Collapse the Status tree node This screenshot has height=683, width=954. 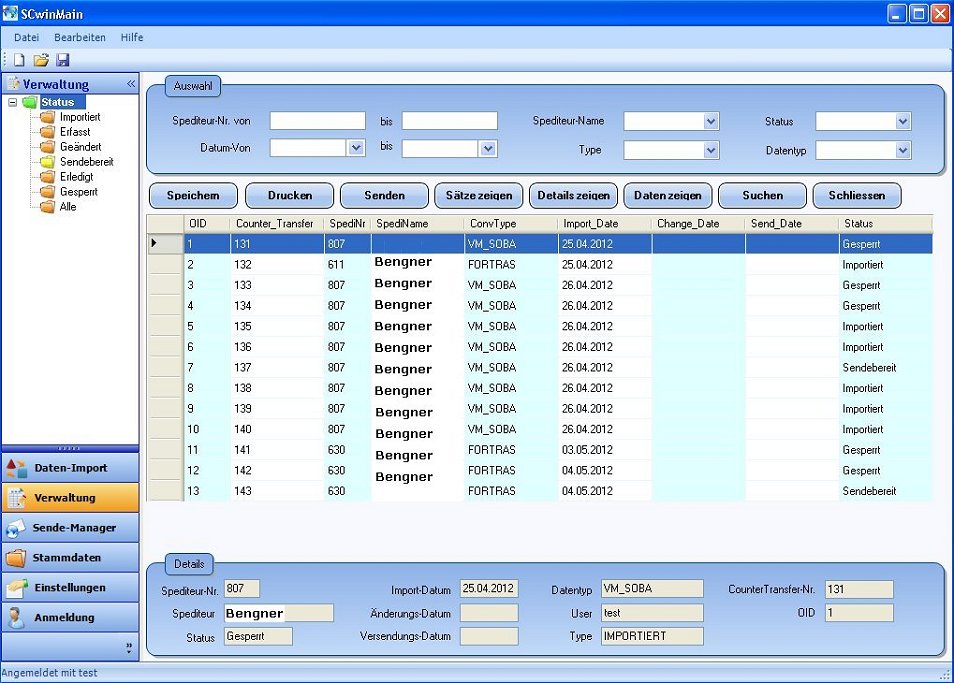12,102
